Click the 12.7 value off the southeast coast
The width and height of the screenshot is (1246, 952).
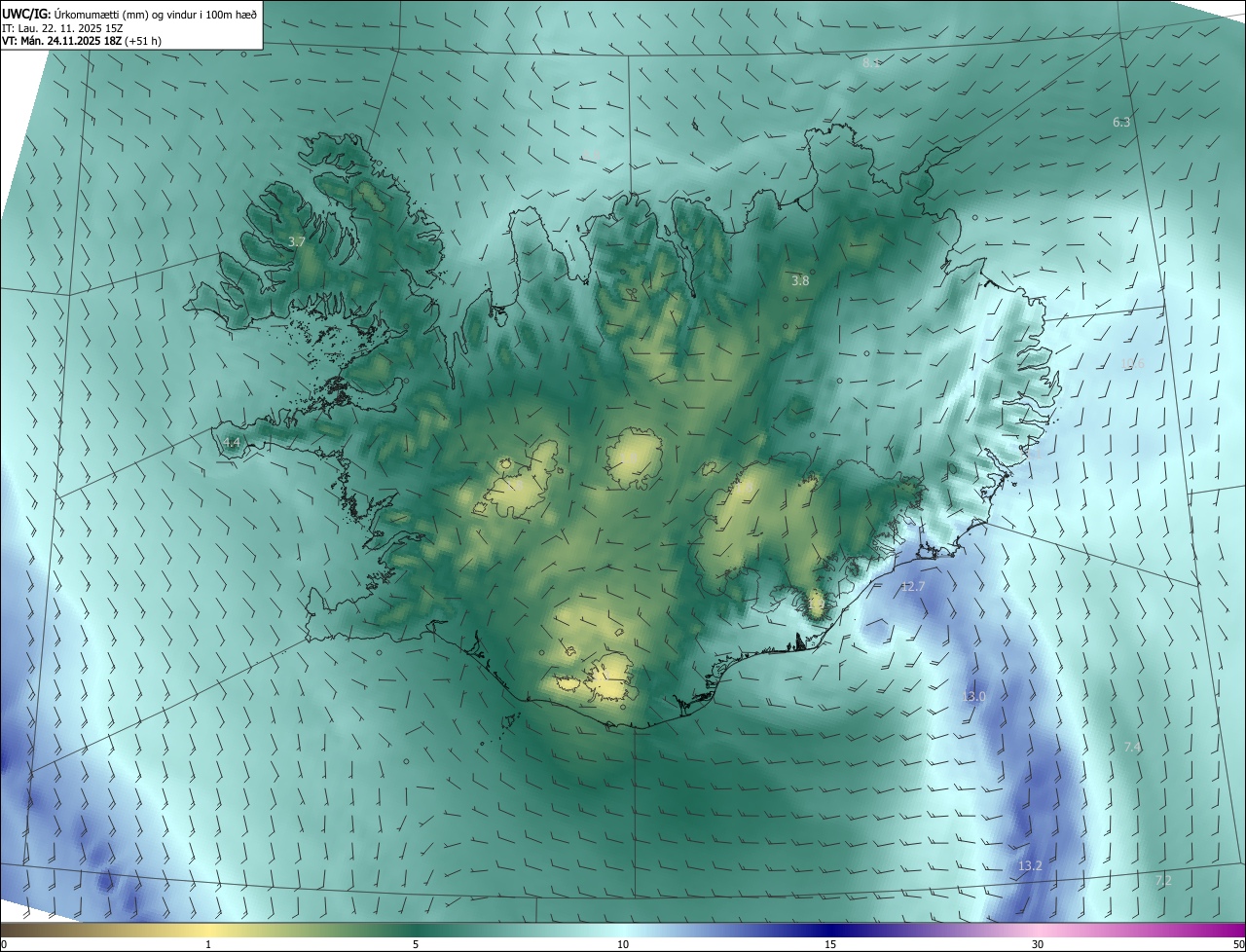tap(913, 586)
